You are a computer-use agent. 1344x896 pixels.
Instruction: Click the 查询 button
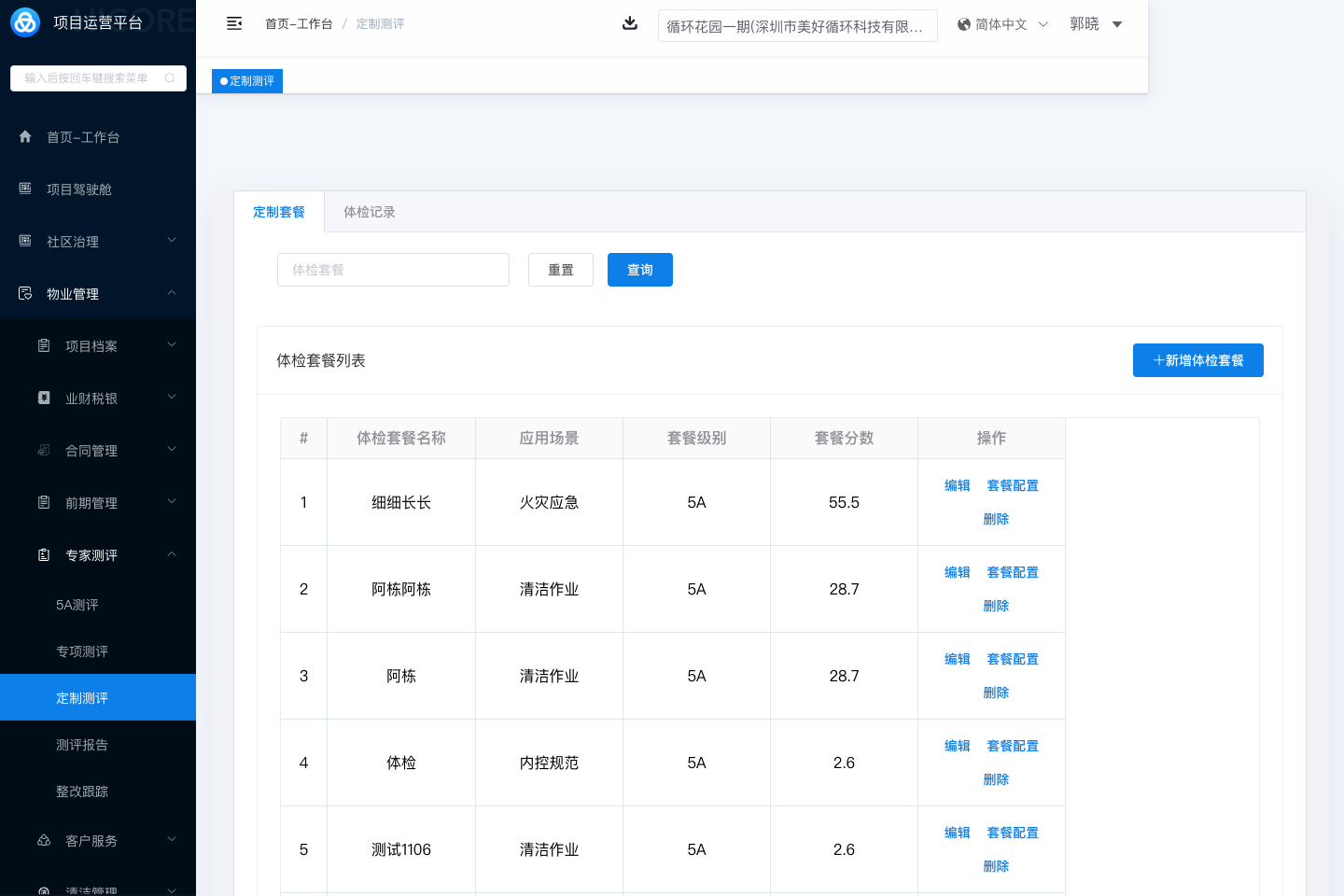tap(639, 270)
